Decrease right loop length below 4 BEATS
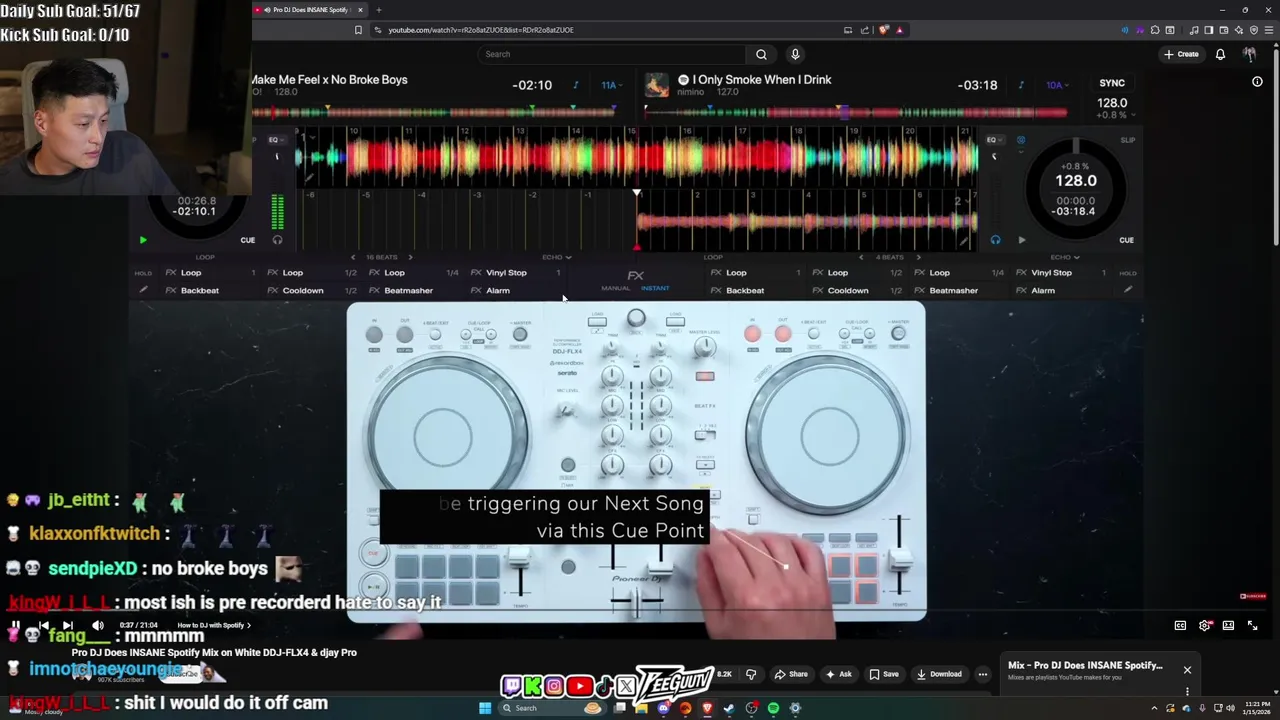Image resolution: width=1280 pixels, height=720 pixels. 861,257
